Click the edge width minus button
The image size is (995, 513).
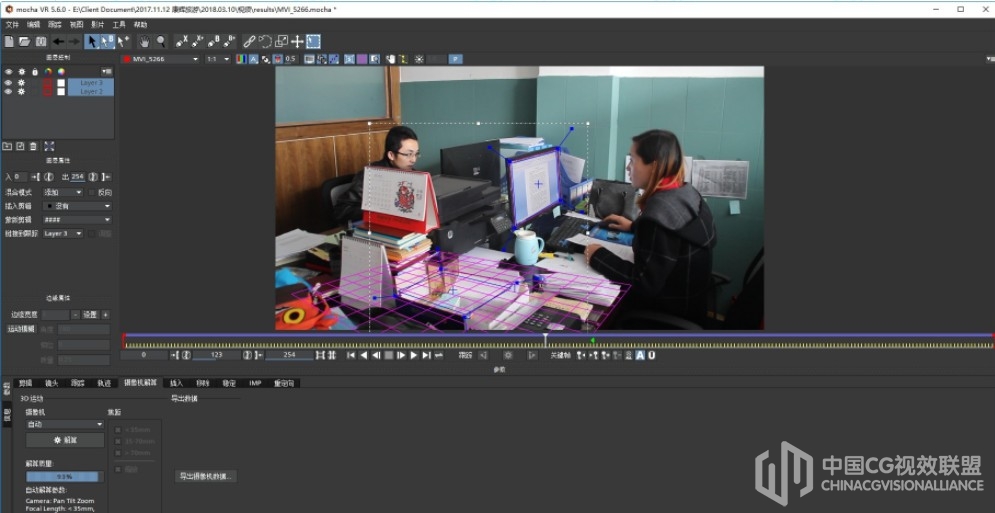point(76,315)
